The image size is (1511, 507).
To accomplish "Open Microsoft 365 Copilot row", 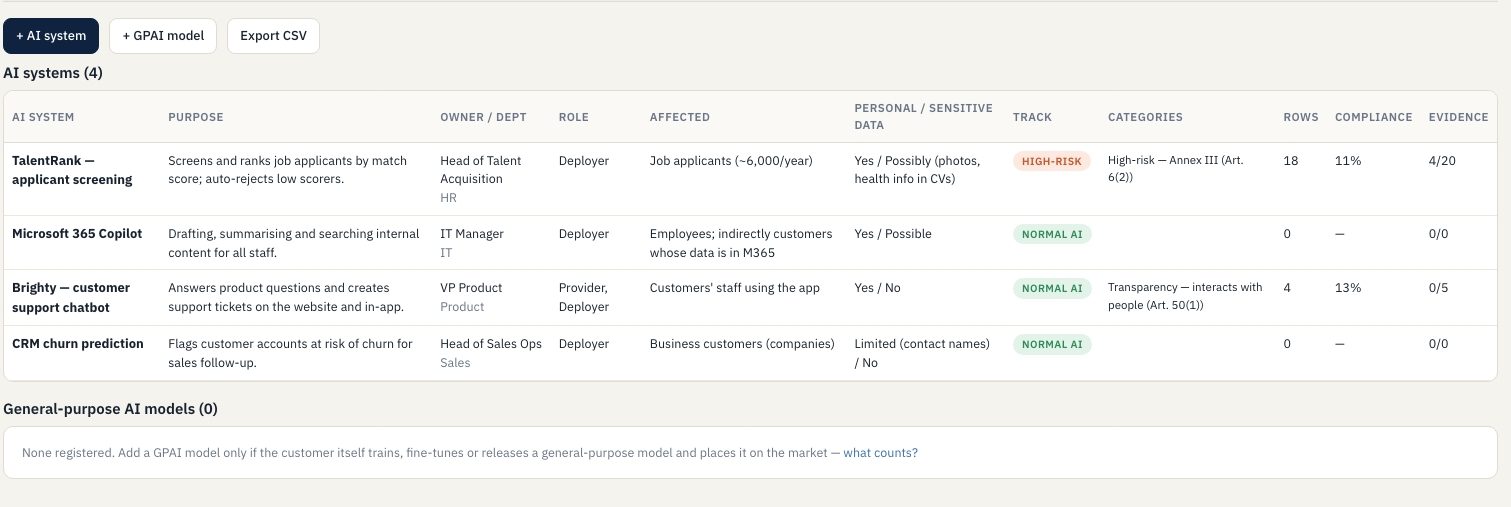I will (x=77, y=234).
